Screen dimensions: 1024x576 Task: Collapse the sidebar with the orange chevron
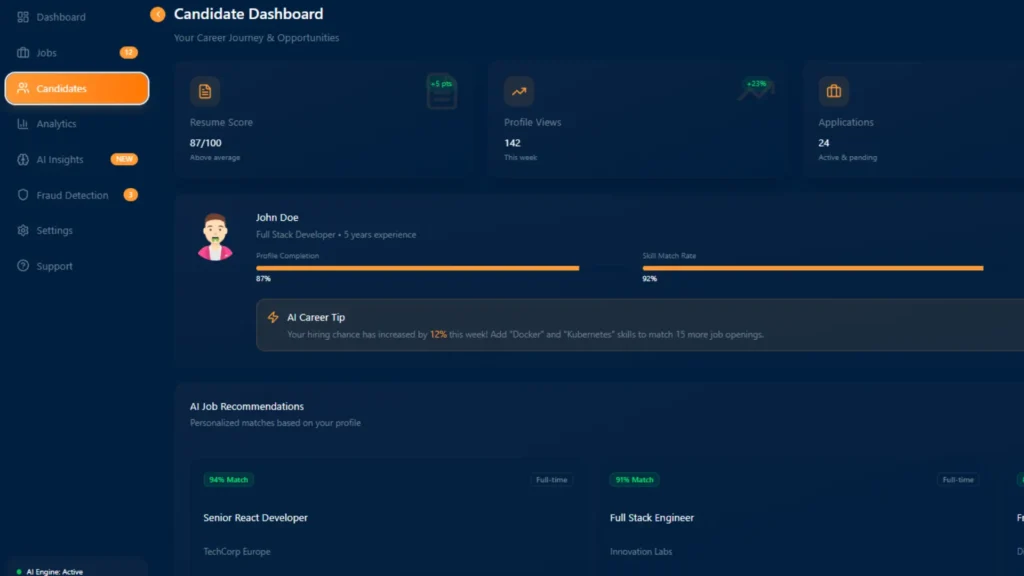pyautogui.click(x=157, y=15)
